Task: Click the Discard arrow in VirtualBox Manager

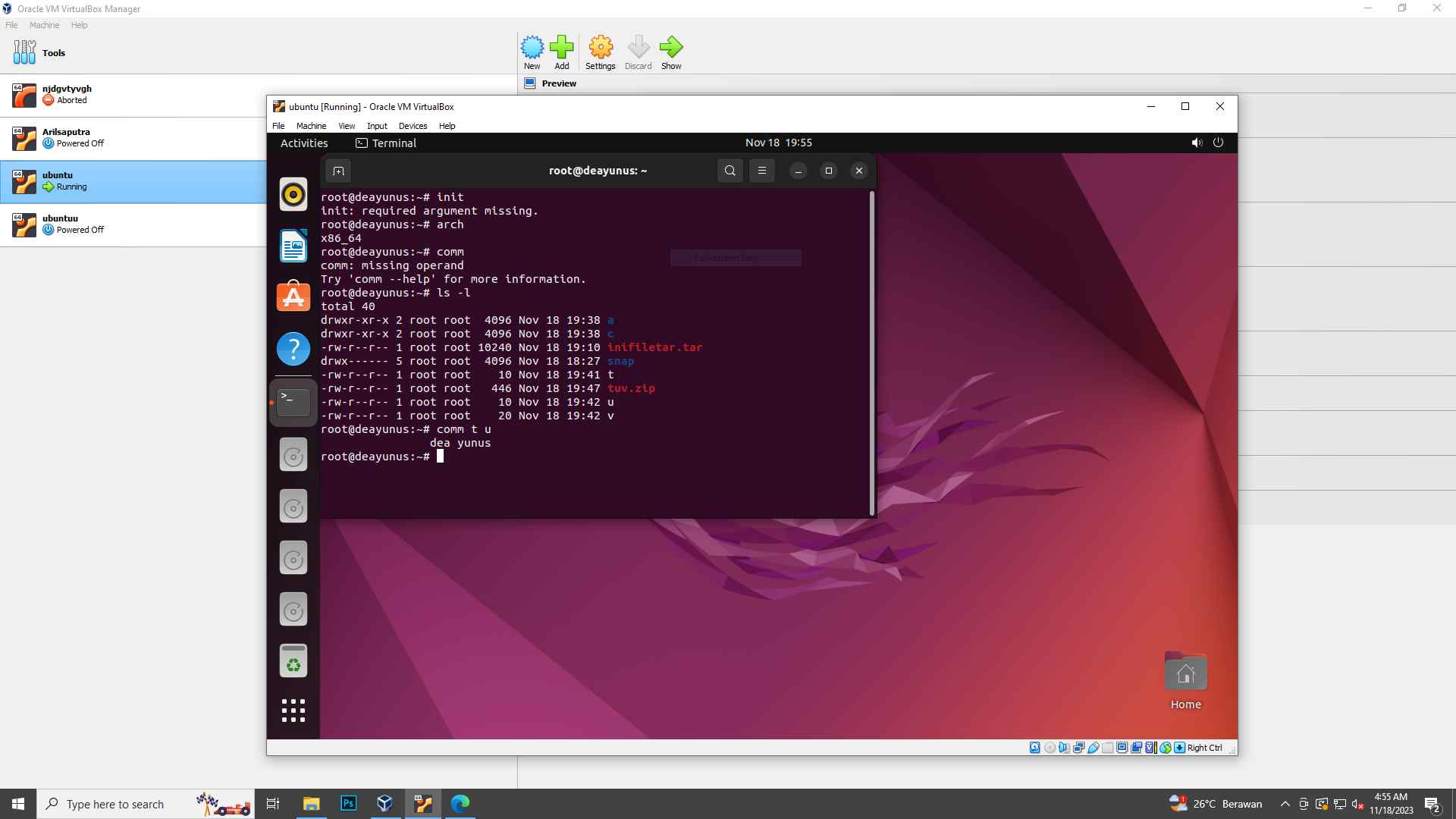Action: (638, 52)
